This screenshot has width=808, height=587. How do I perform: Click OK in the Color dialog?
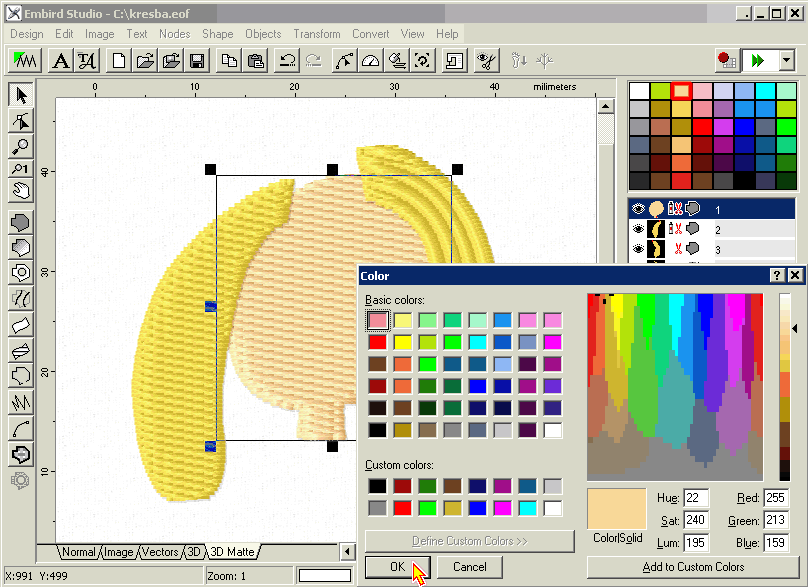click(x=397, y=567)
